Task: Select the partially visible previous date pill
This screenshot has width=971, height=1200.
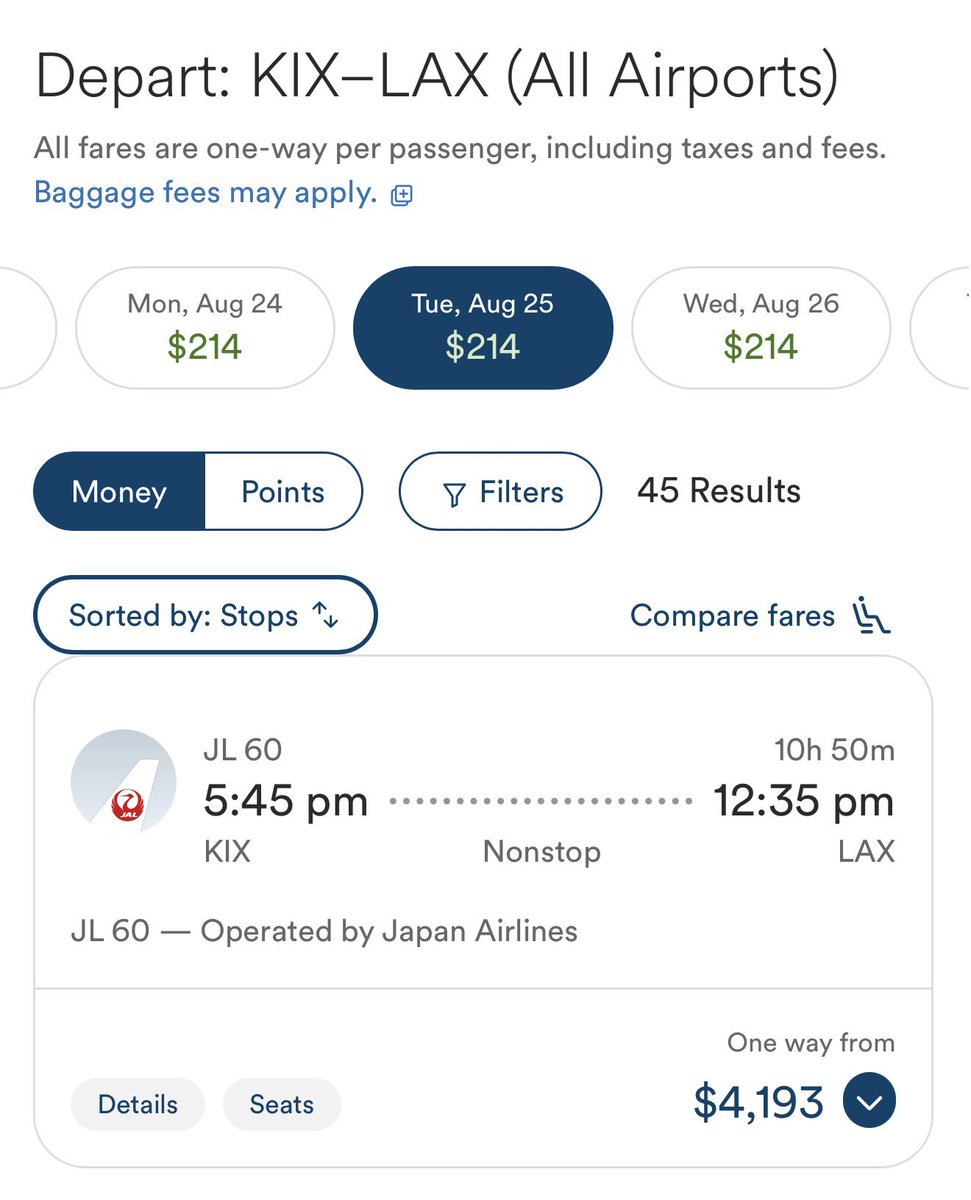Action: tap(27, 327)
